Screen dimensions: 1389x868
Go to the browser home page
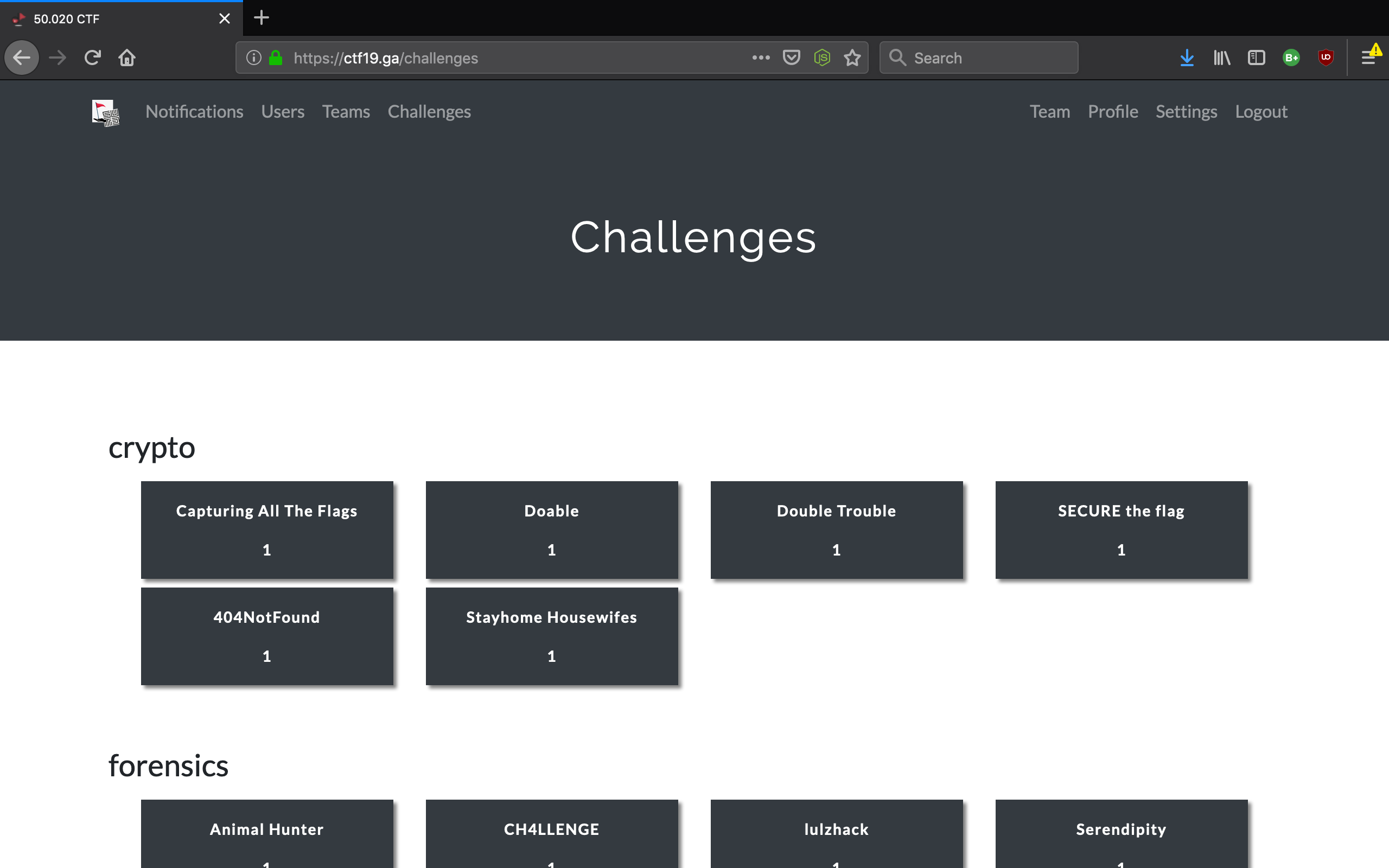(127, 58)
